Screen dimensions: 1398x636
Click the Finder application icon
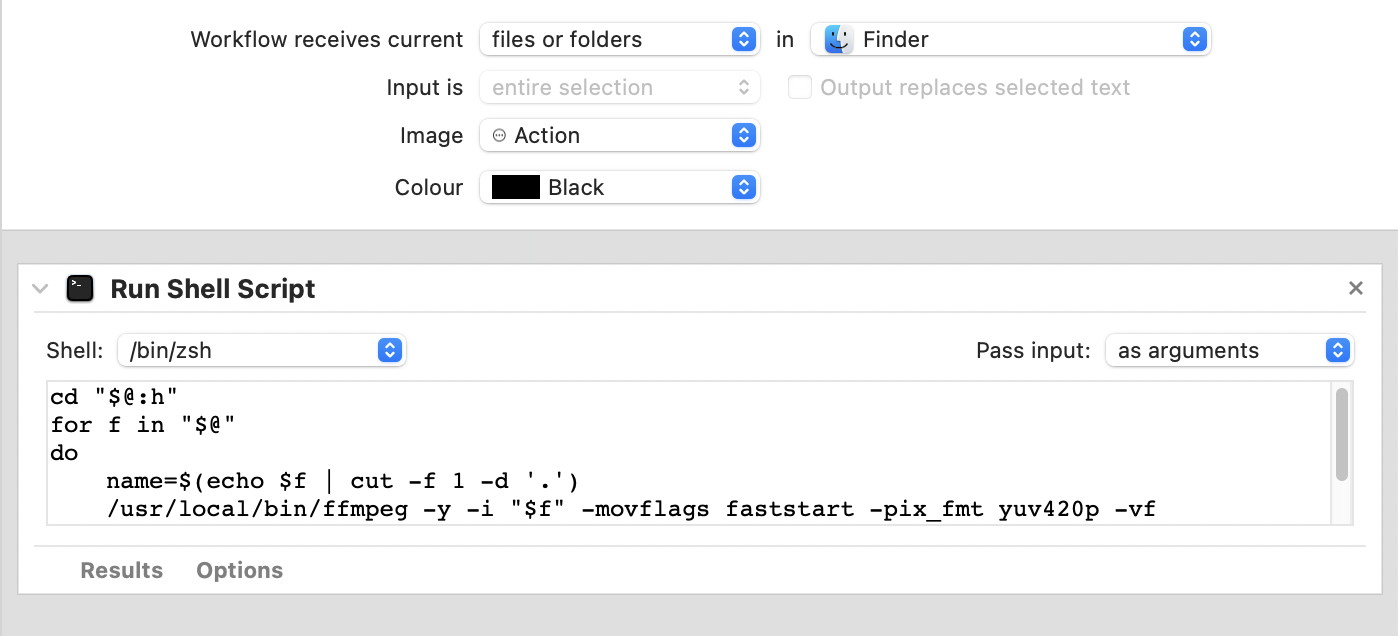pyautogui.click(x=838, y=40)
